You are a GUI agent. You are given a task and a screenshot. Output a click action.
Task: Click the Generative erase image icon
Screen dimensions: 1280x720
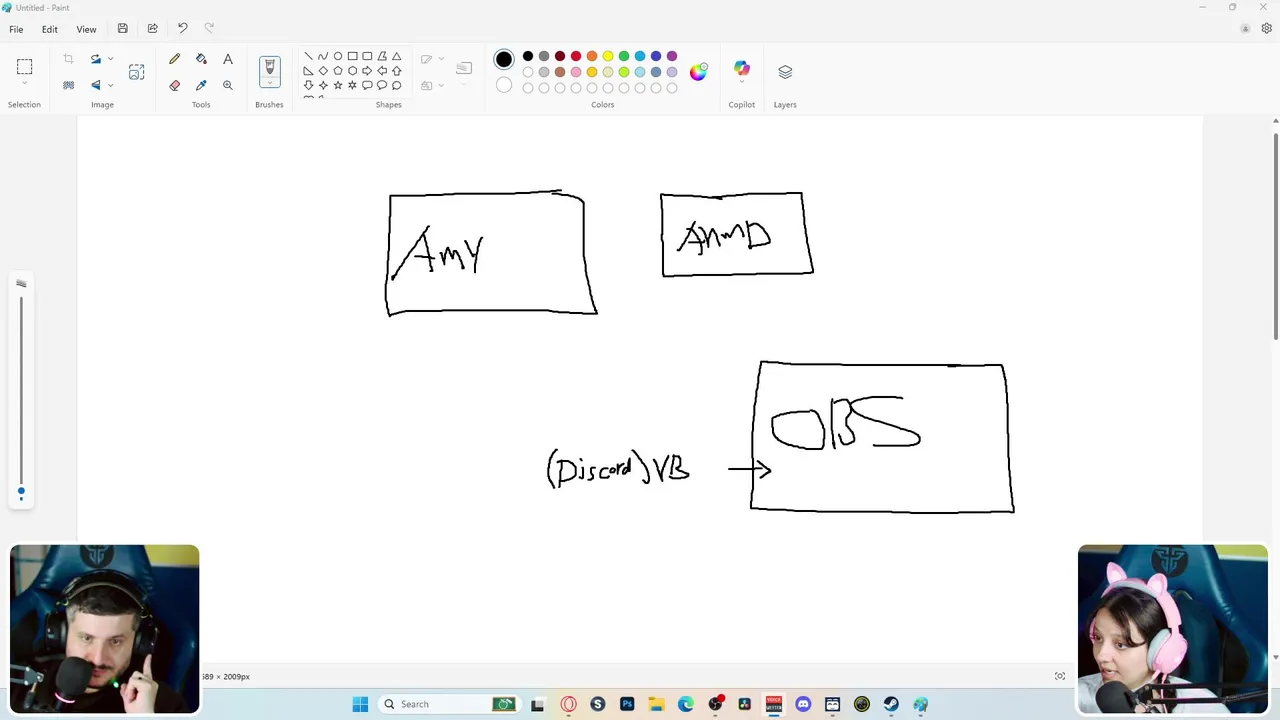point(137,72)
